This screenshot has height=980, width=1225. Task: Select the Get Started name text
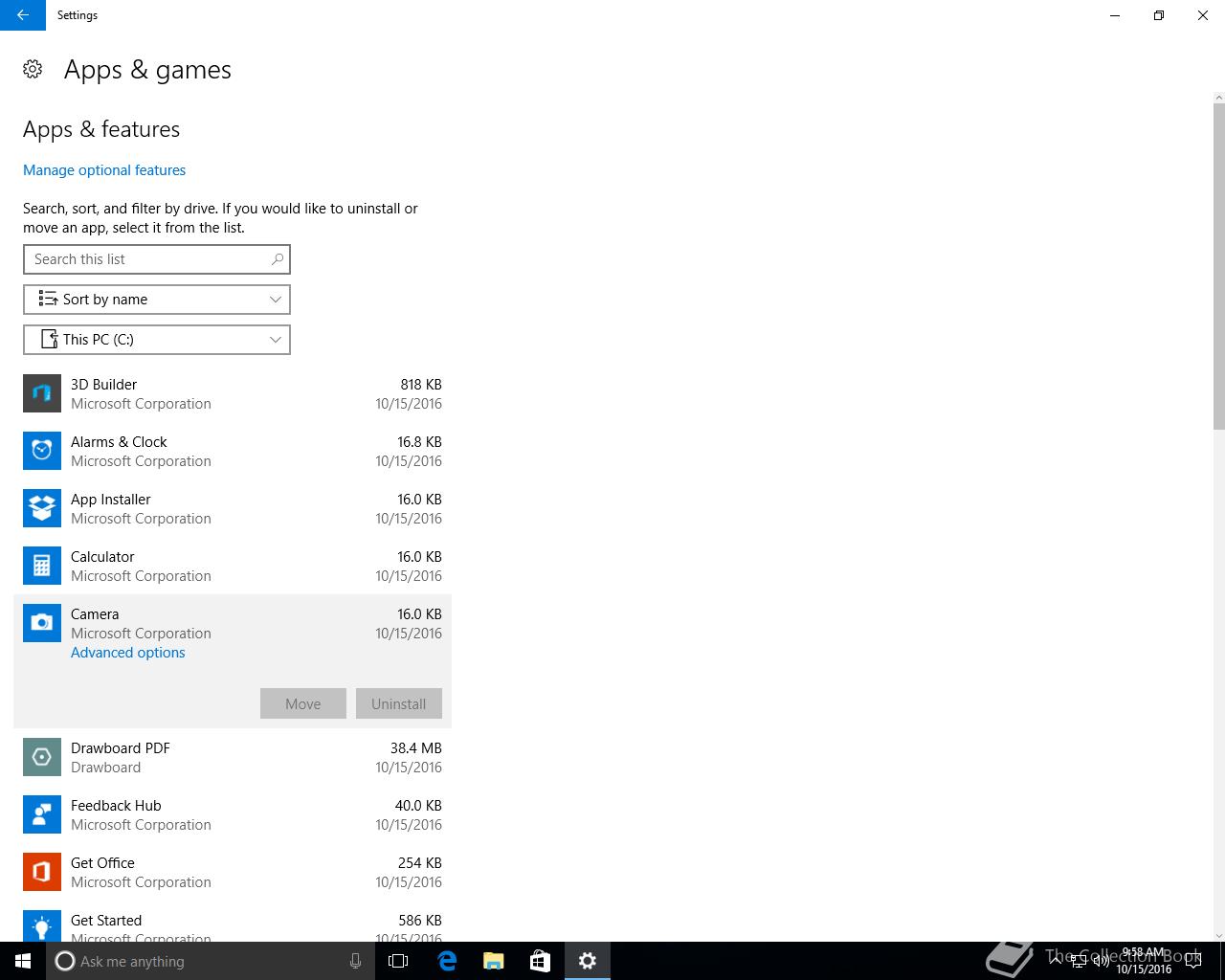[x=106, y=921]
